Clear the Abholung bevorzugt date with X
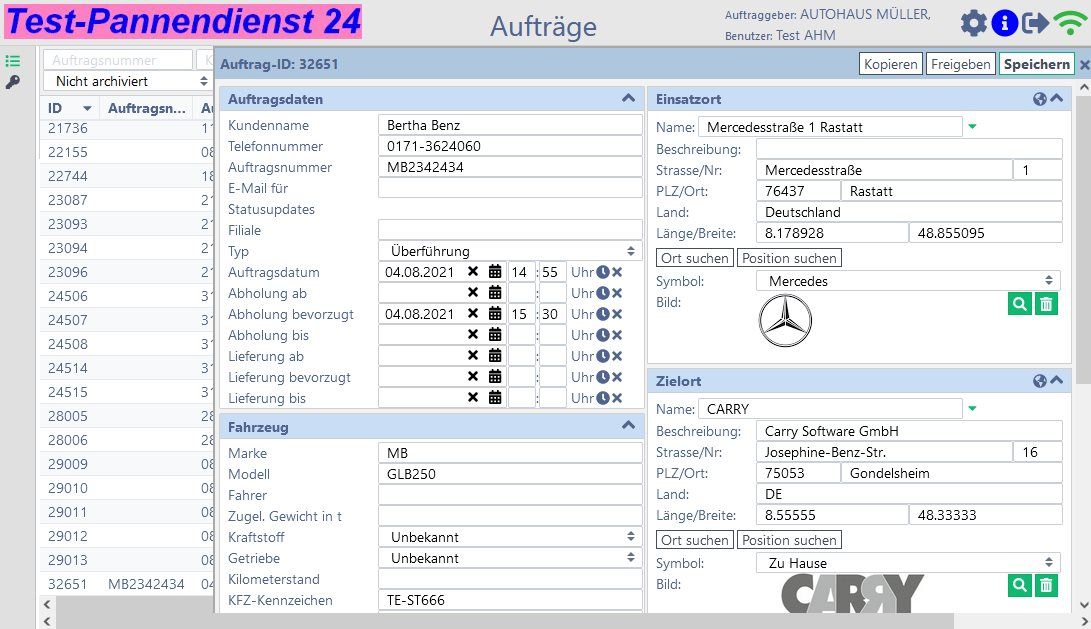 coord(472,314)
